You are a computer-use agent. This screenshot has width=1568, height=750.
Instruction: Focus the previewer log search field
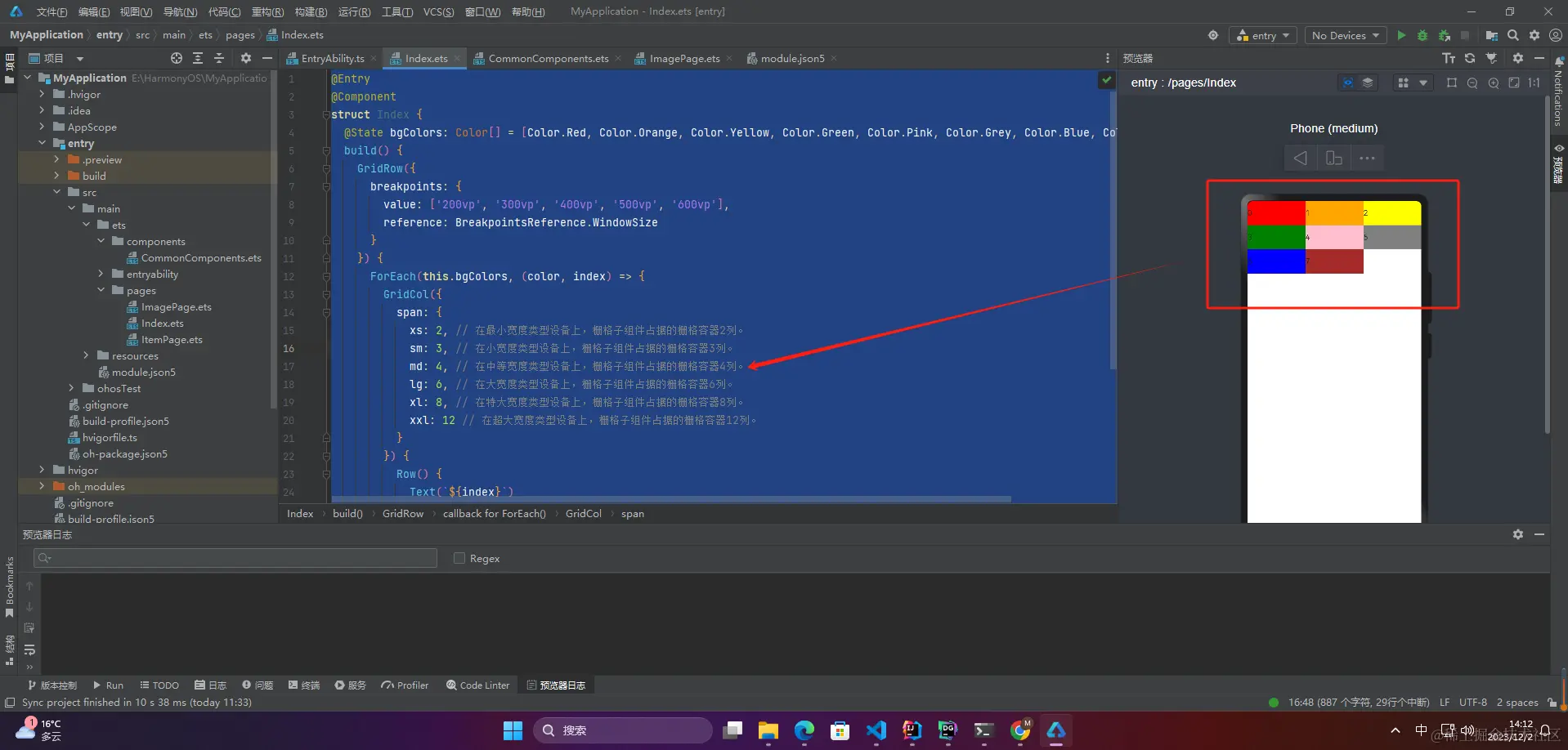pyautogui.click(x=235, y=558)
